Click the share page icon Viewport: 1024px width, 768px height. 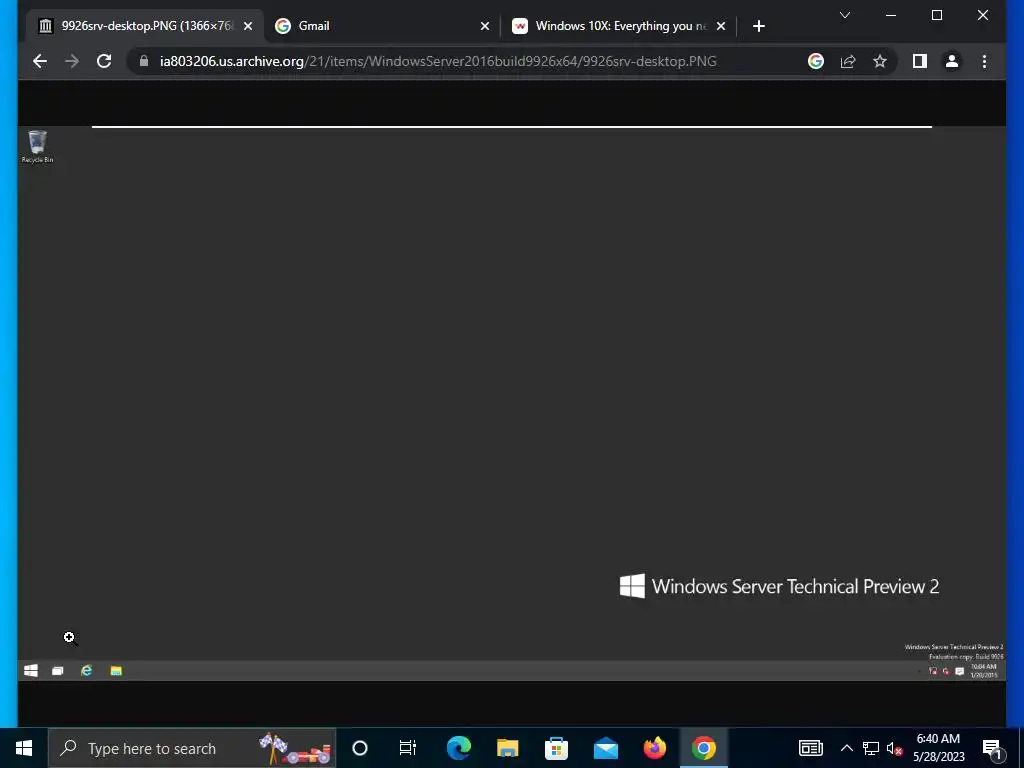848,61
